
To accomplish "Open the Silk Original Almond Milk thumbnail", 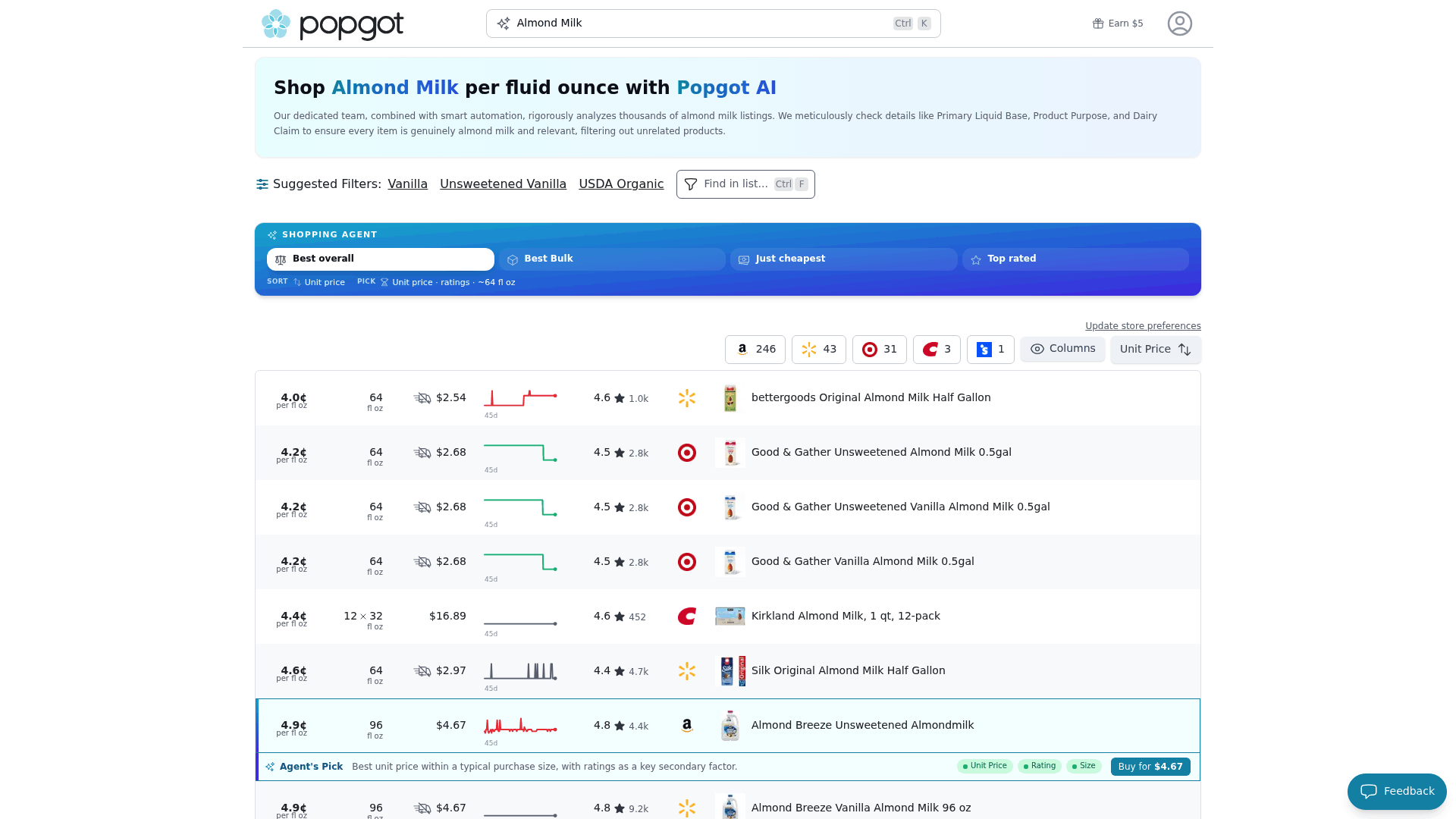I will (x=730, y=671).
